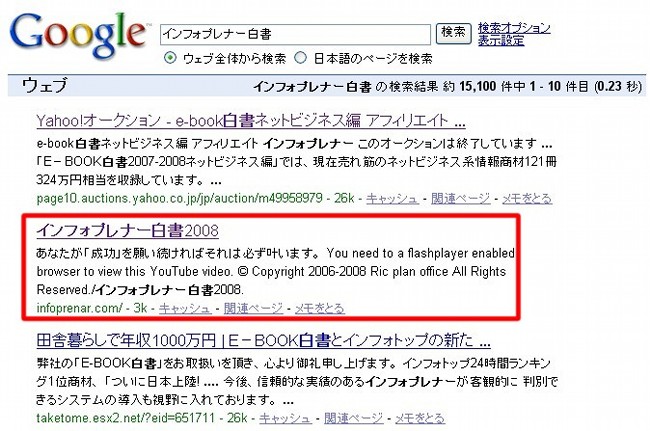Open キャッシュ for the taketome.esx2.net result
Screen dimensions: 650x431
[x=285, y=418]
